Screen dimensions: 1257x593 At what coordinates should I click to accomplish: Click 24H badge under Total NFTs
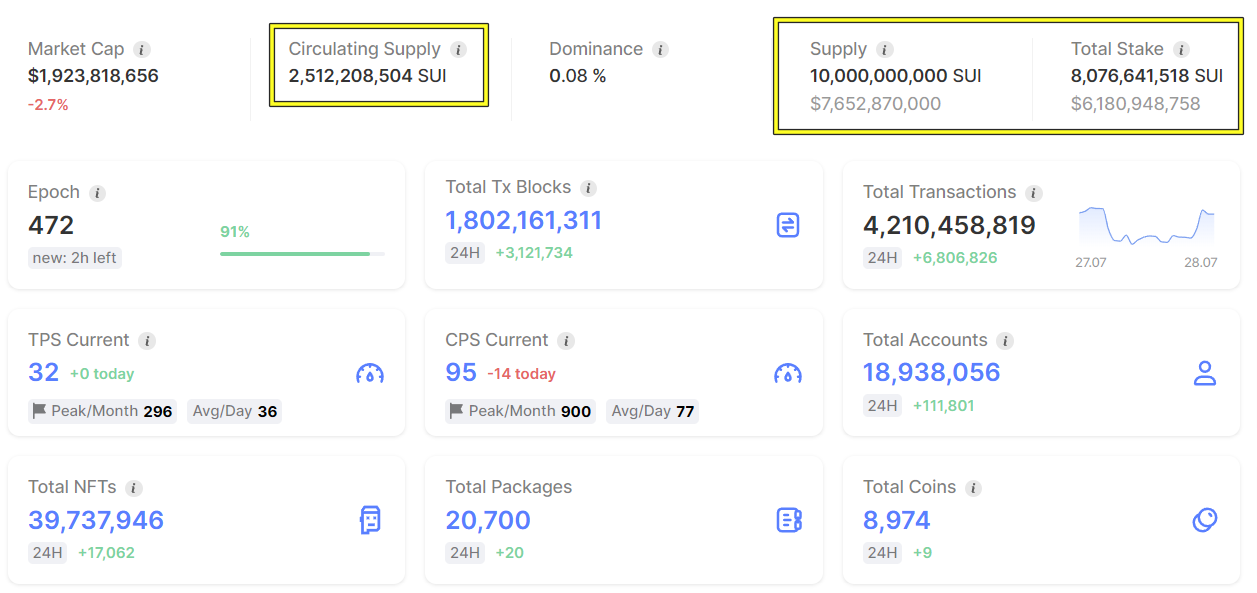coord(47,553)
